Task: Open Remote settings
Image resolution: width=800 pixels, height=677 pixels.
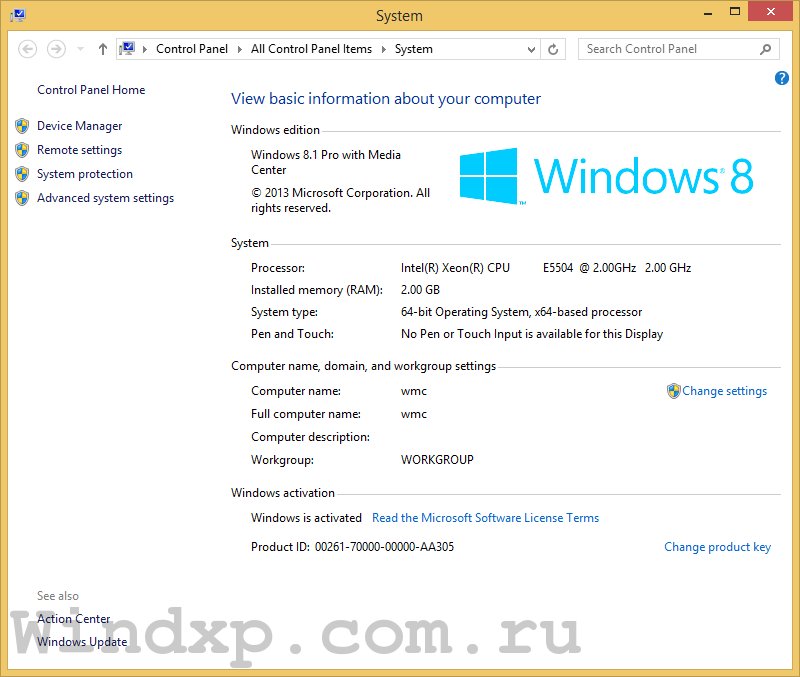Action: coord(80,150)
